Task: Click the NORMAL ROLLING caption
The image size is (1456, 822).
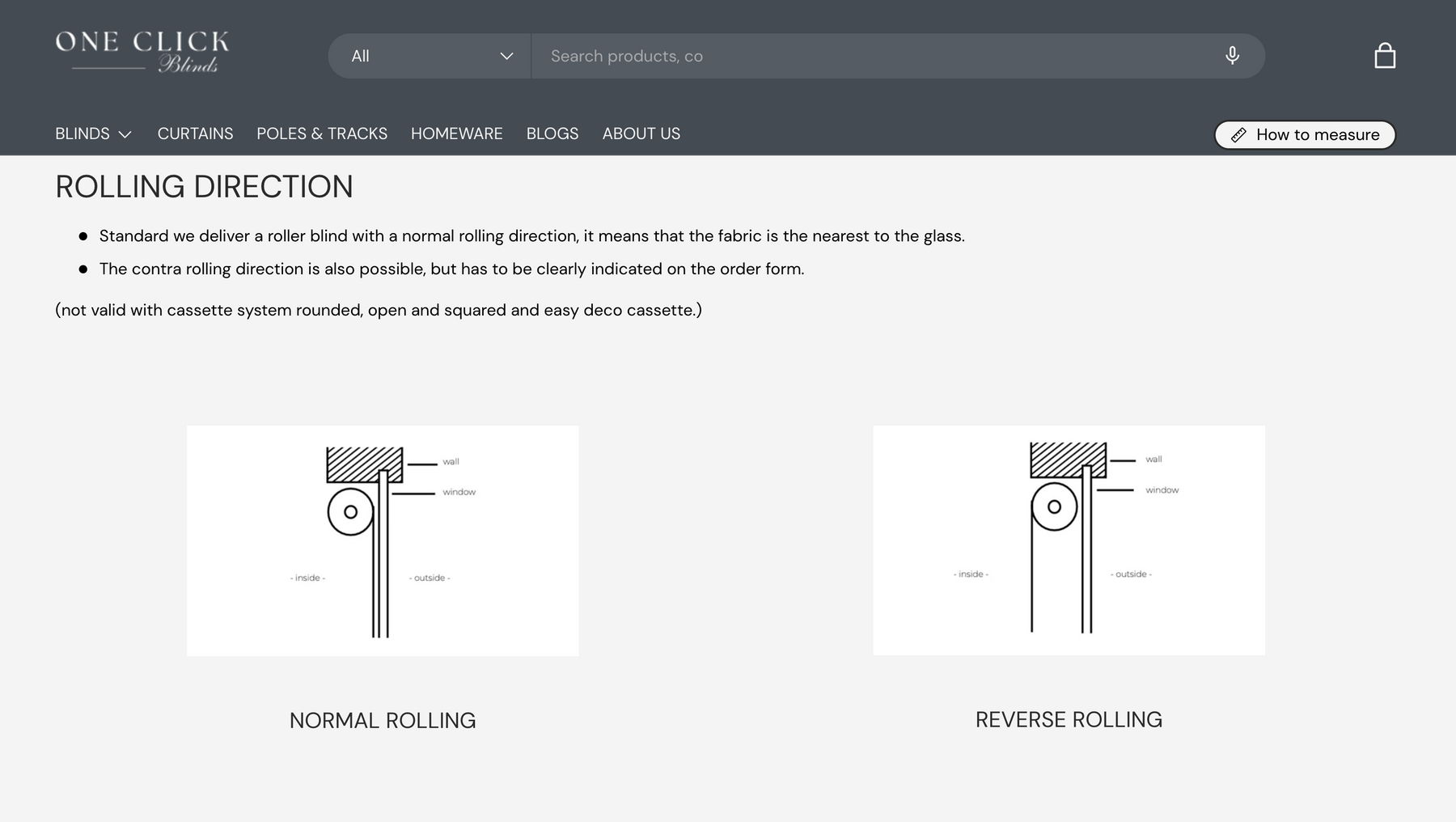Action: [383, 720]
